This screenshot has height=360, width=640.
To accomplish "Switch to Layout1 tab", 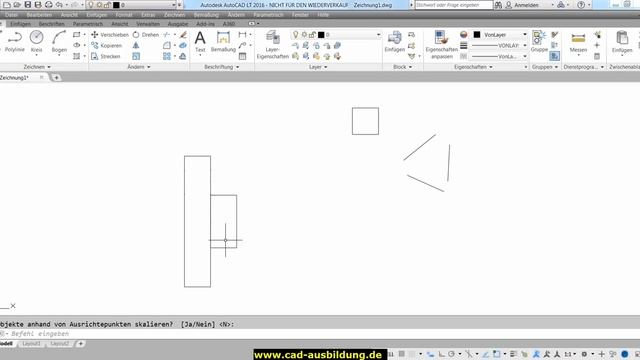I will click(31, 344).
